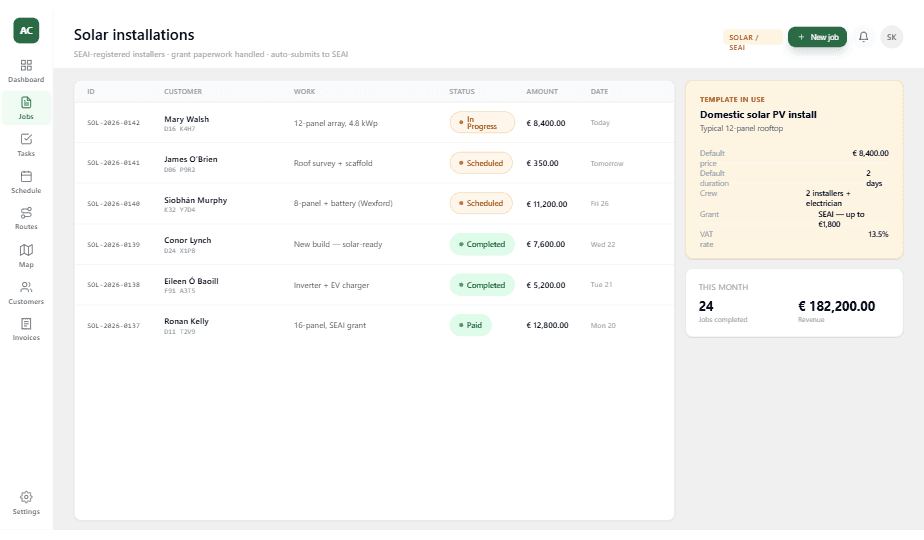The height and width of the screenshot is (540, 924).
Task: Open notifications bell icon
Action: [x=863, y=37]
